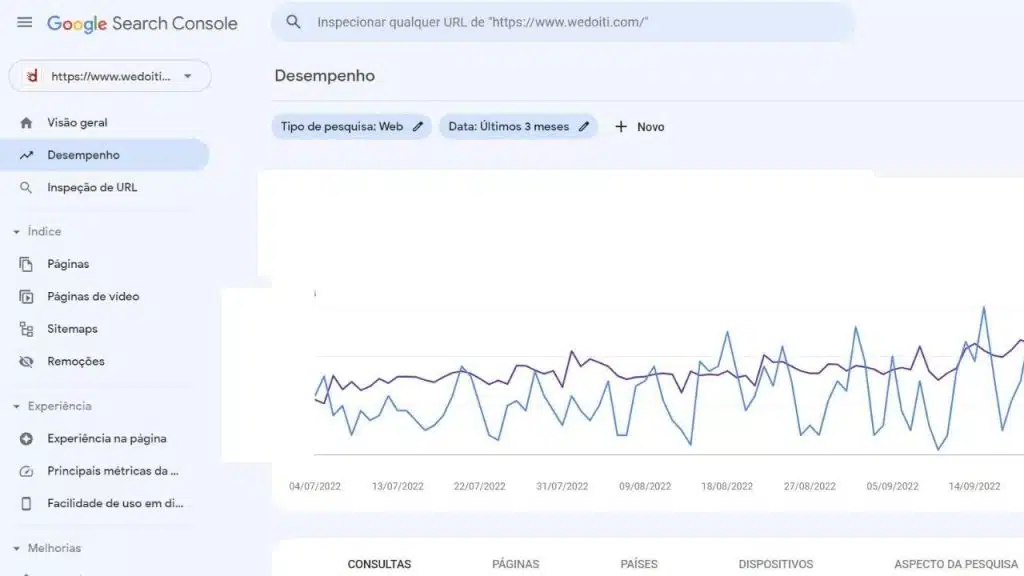Click the URL inspection search field
This screenshot has height=576, width=1024.
pos(563,22)
